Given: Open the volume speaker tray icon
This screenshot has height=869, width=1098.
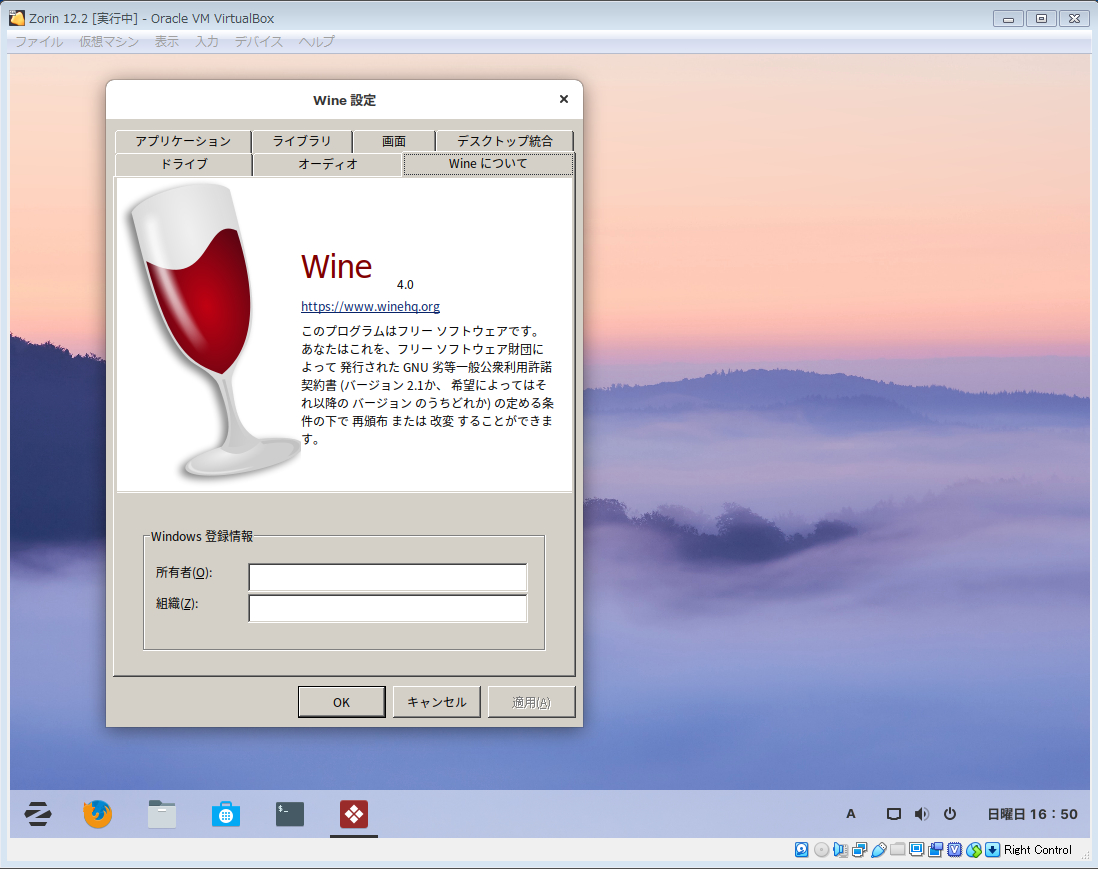Looking at the screenshot, I should tap(922, 814).
